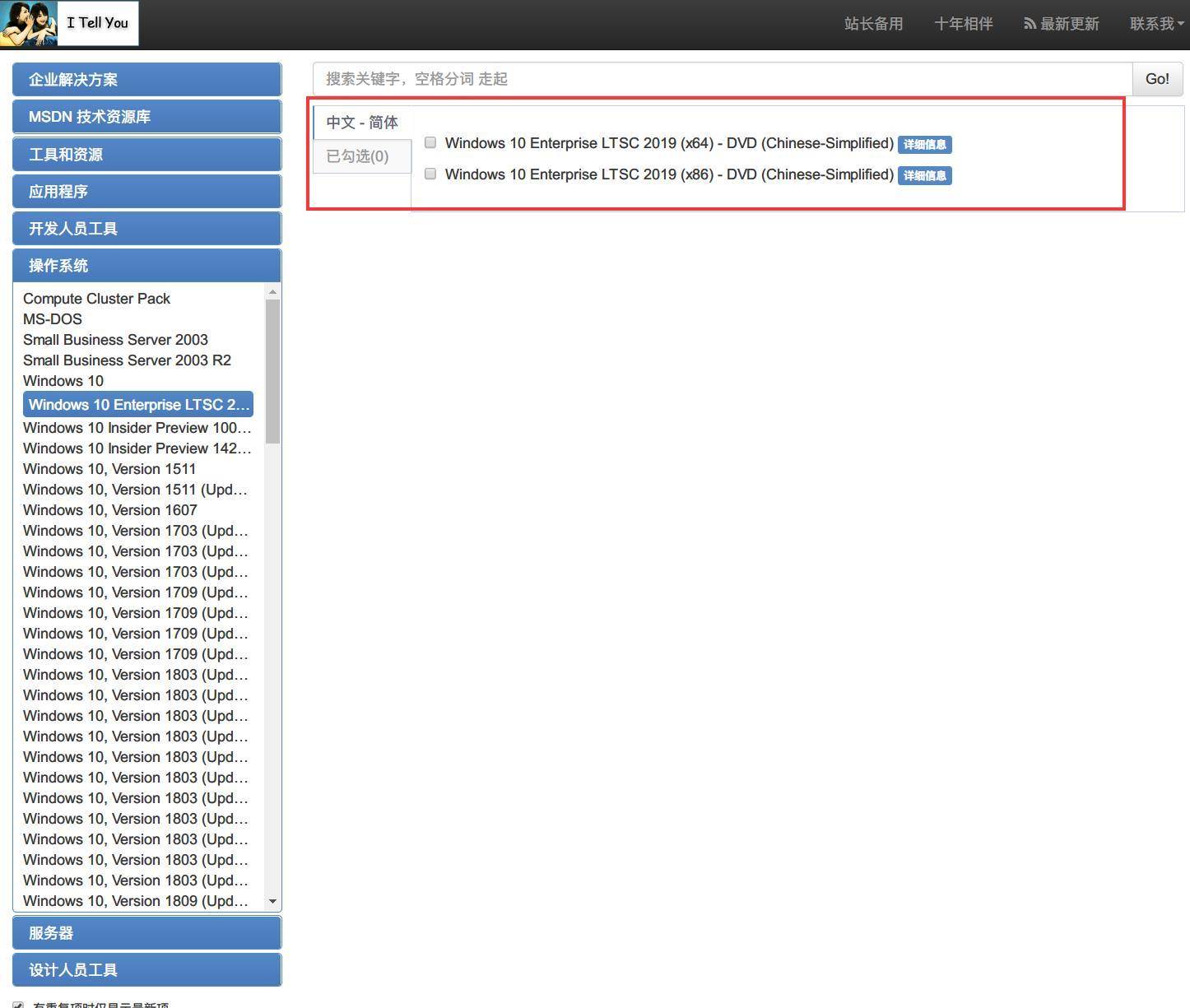Viewport: 1190px width, 1008px height.
Task: Select Windows 10, Version 1511 without update
Action: pyautogui.click(x=109, y=469)
